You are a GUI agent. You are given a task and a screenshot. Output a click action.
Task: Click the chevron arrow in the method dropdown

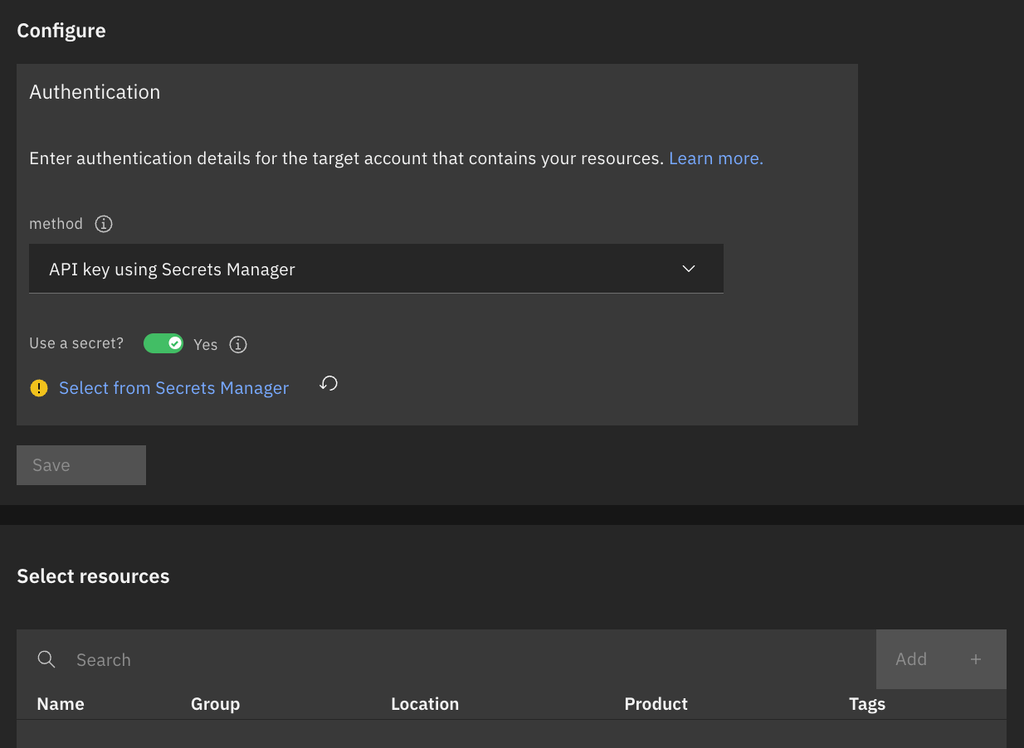pyautogui.click(x=688, y=269)
